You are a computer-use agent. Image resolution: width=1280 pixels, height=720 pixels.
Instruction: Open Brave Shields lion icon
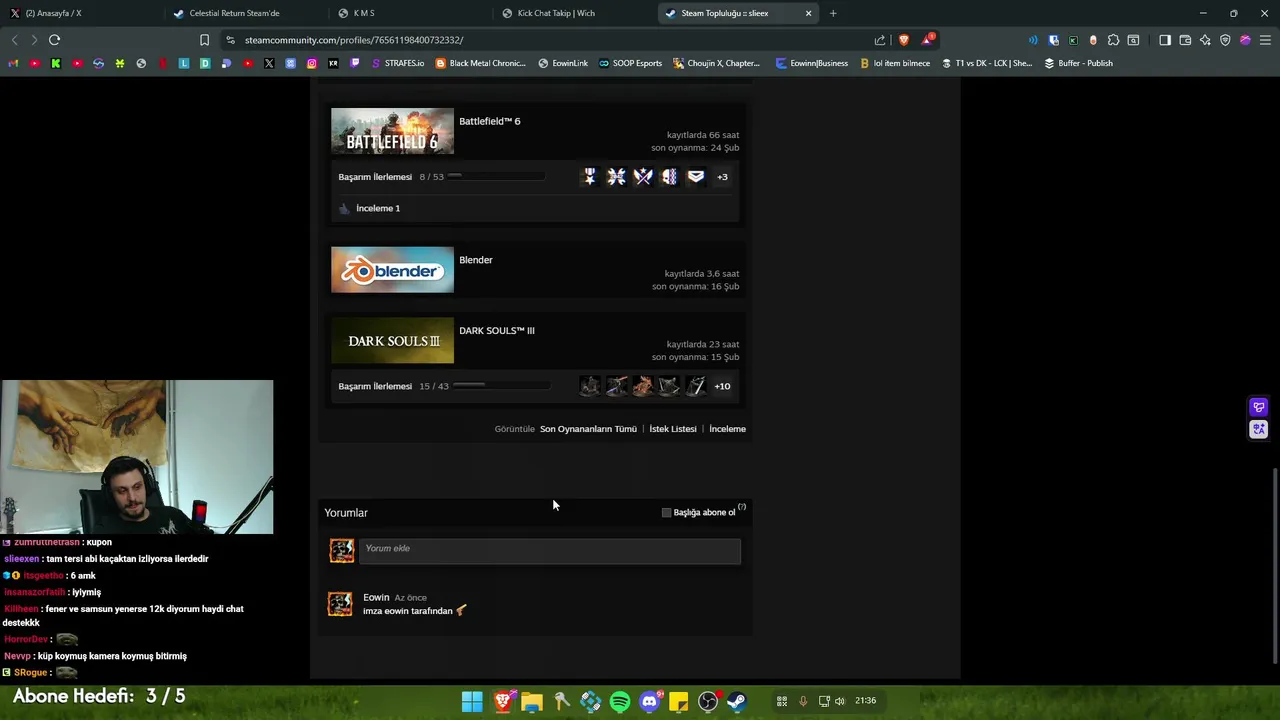click(x=904, y=40)
